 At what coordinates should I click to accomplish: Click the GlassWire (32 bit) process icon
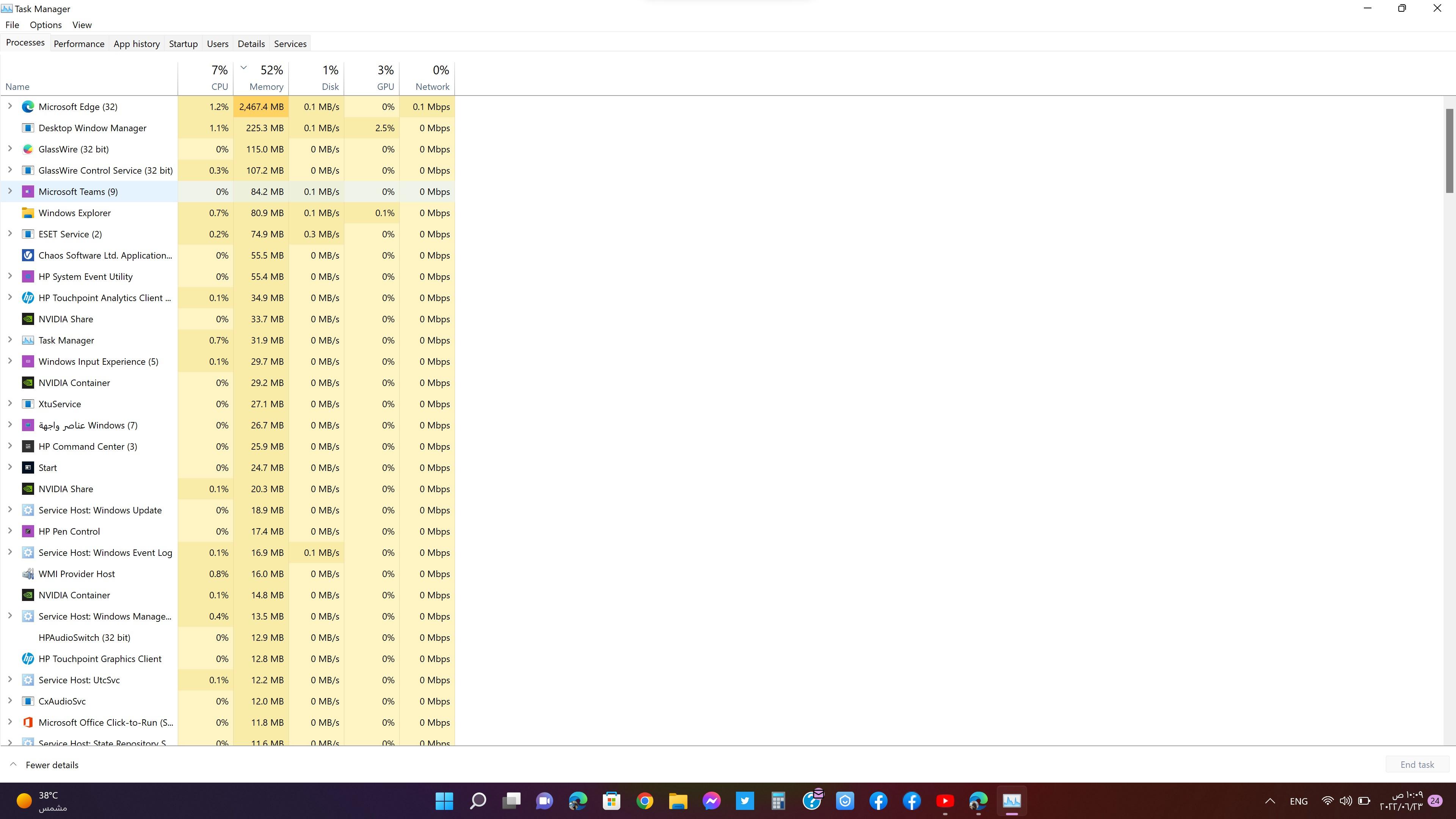(28, 149)
